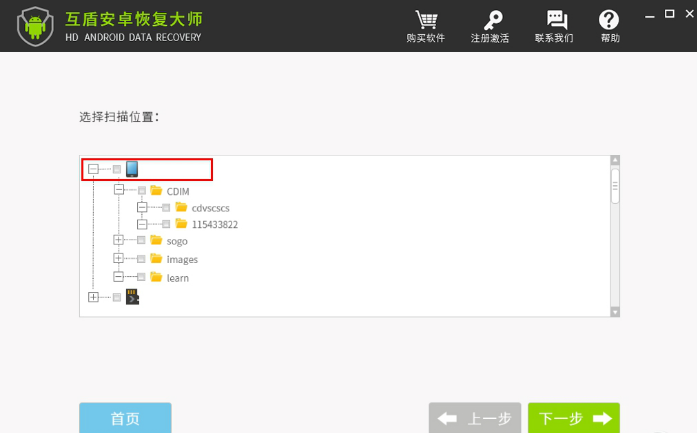The width and height of the screenshot is (697, 433).
Task: Click the green 下一步 next button
Action: pyautogui.click(x=574, y=418)
